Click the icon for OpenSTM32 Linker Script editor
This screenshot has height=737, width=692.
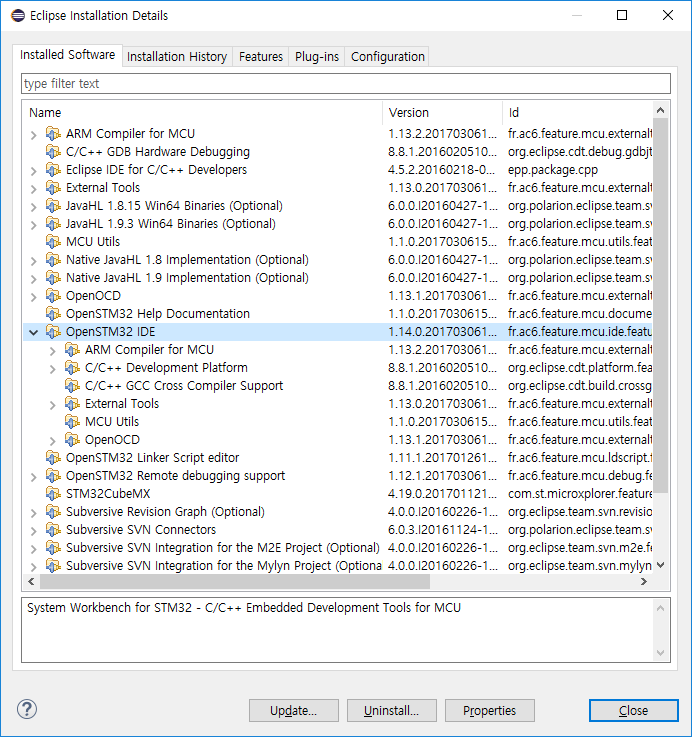coord(53,458)
